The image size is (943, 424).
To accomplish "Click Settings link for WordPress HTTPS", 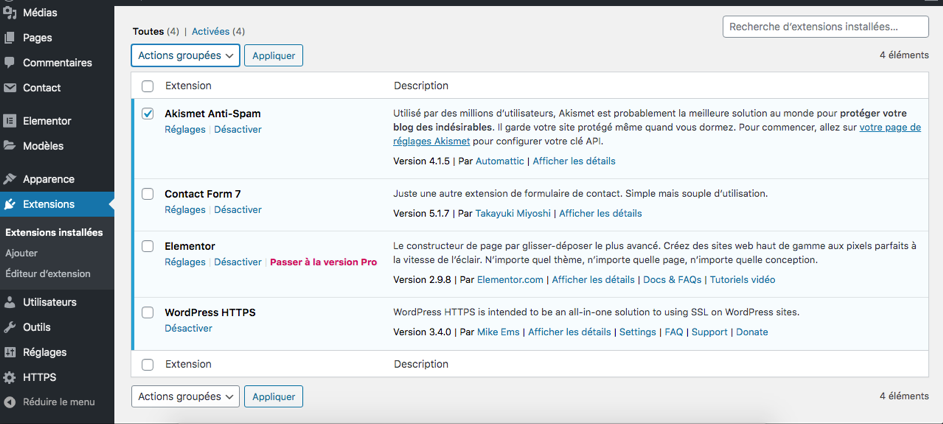I will [637, 332].
